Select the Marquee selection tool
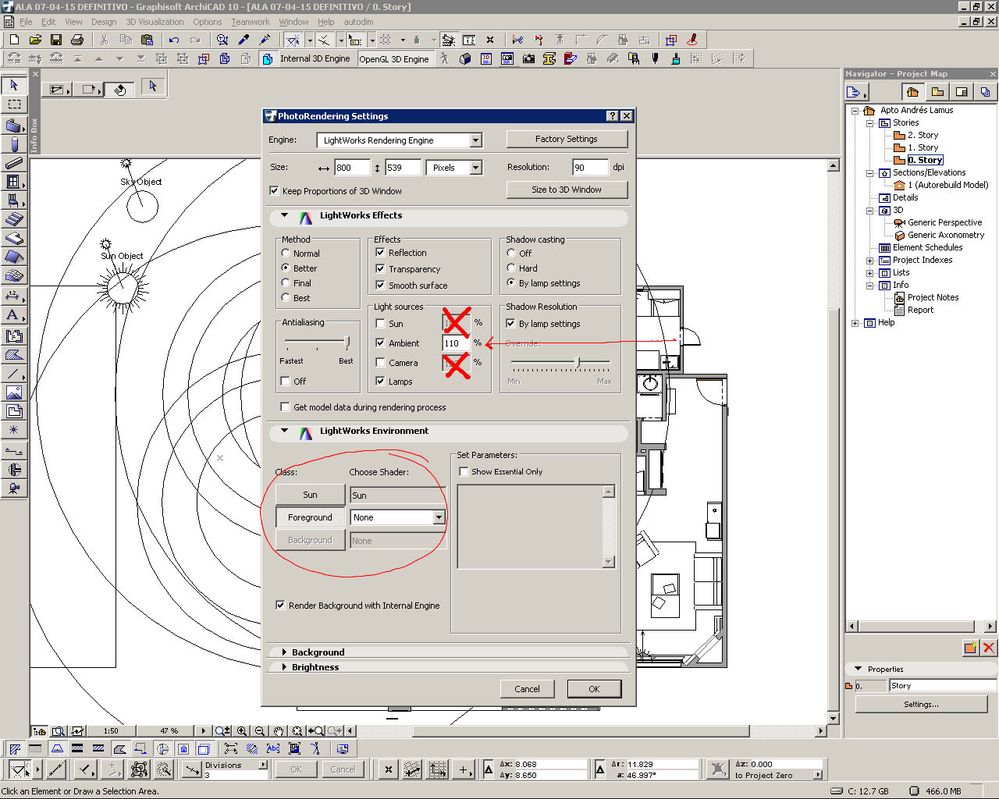Image resolution: width=999 pixels, height=799 pixels. [x=14, y=104]
